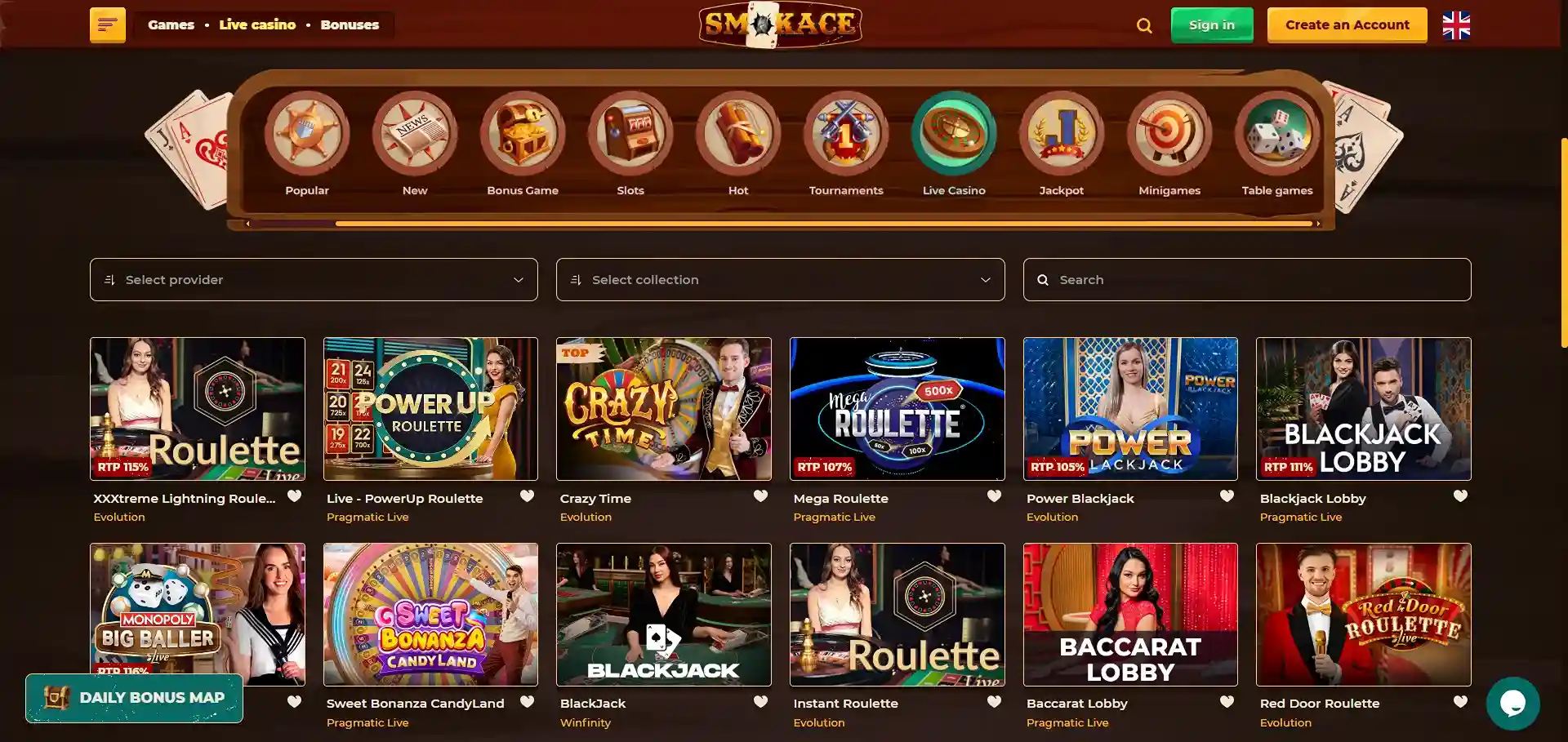Favorite Crazy Time with the heart toggle

760,495
